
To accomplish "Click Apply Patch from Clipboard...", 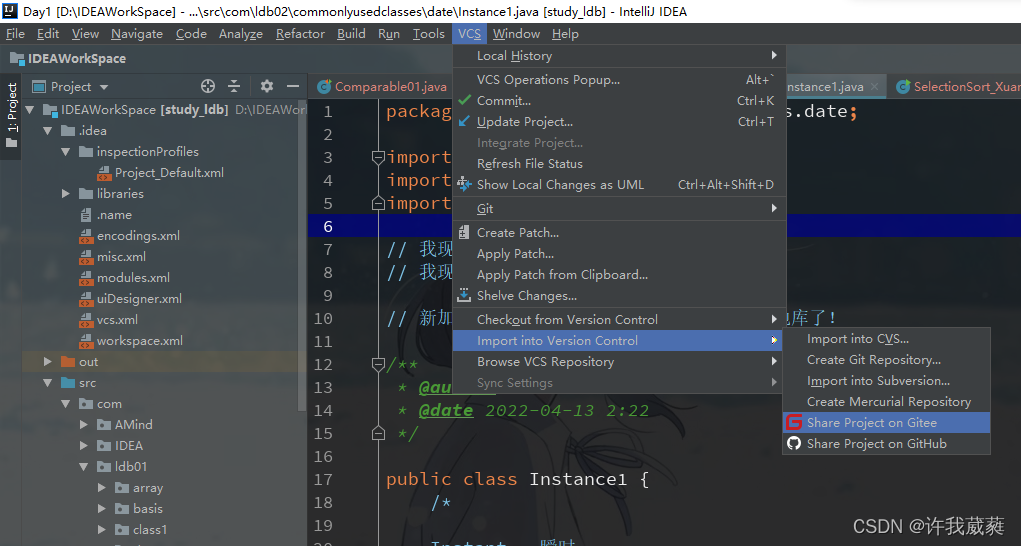I will click(x=619, y=275).
